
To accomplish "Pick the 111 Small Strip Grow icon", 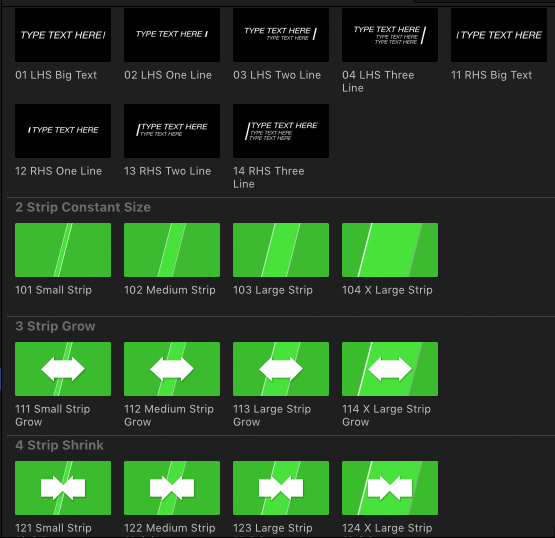I will coord(63,369).
